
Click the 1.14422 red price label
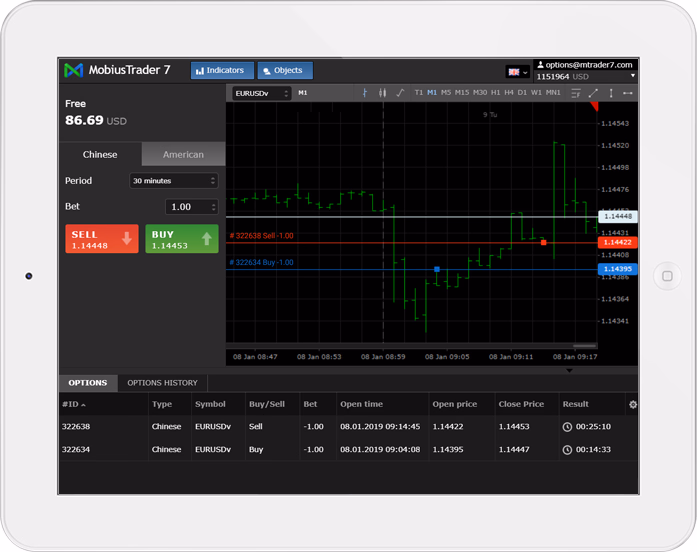click(618, 242)
